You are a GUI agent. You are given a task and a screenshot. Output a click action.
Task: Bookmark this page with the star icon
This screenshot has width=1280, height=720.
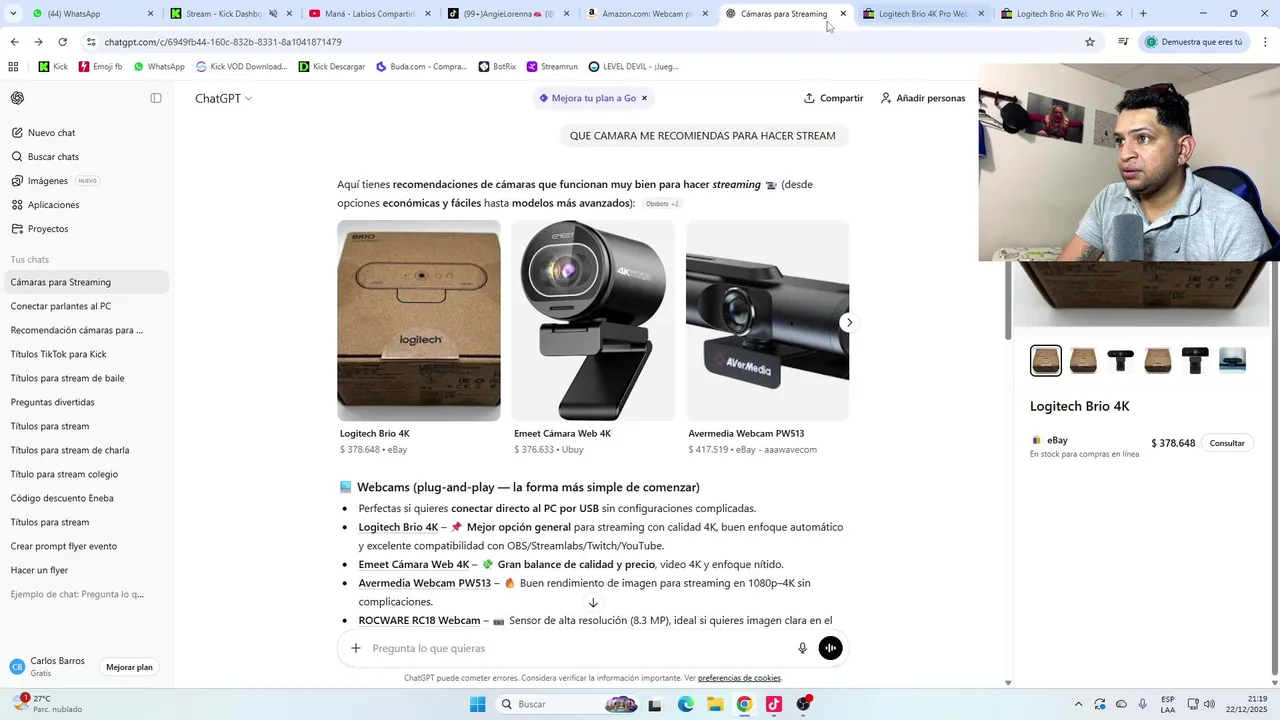(x=1090, y=42)
